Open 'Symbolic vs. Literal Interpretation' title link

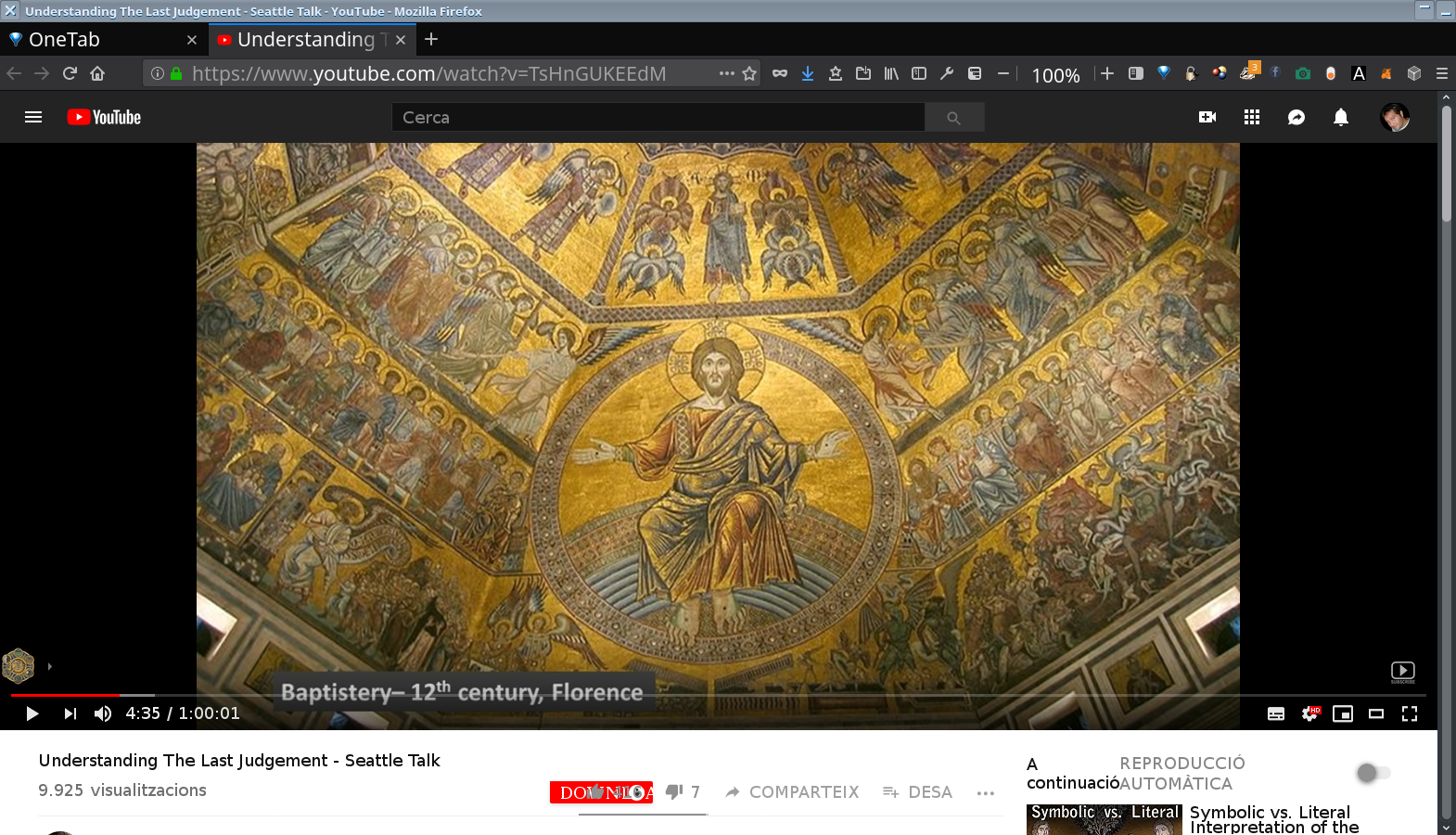[1274, 819]
